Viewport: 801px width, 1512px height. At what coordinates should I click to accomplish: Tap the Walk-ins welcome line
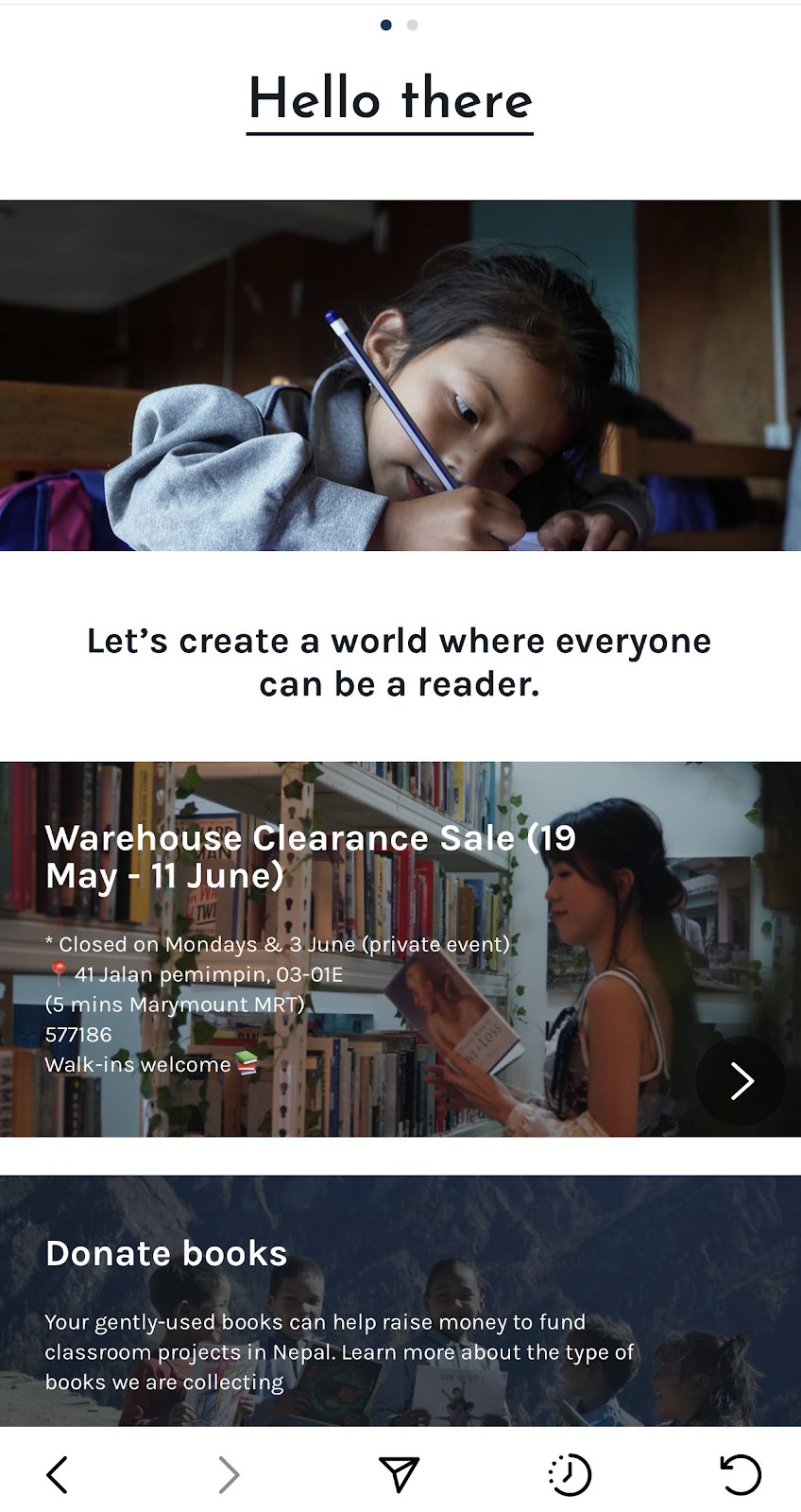[151, 1064]
